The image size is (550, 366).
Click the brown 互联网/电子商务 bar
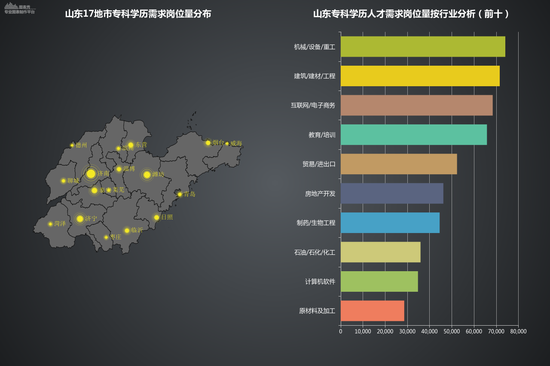pyautogui.click(x=417, y=105)
